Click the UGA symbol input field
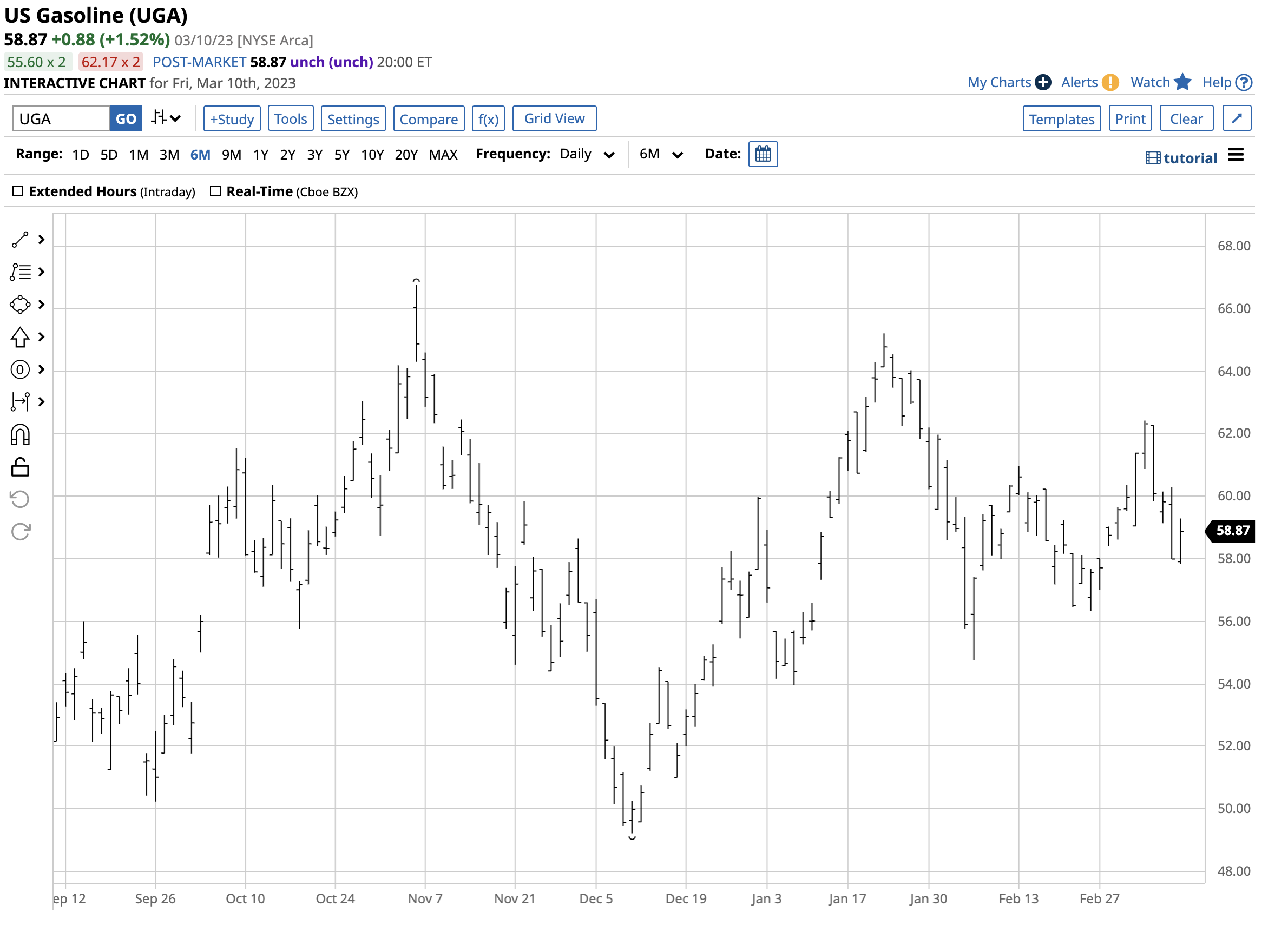Viewport: 1288px width, 925px height. click(61, 118)
